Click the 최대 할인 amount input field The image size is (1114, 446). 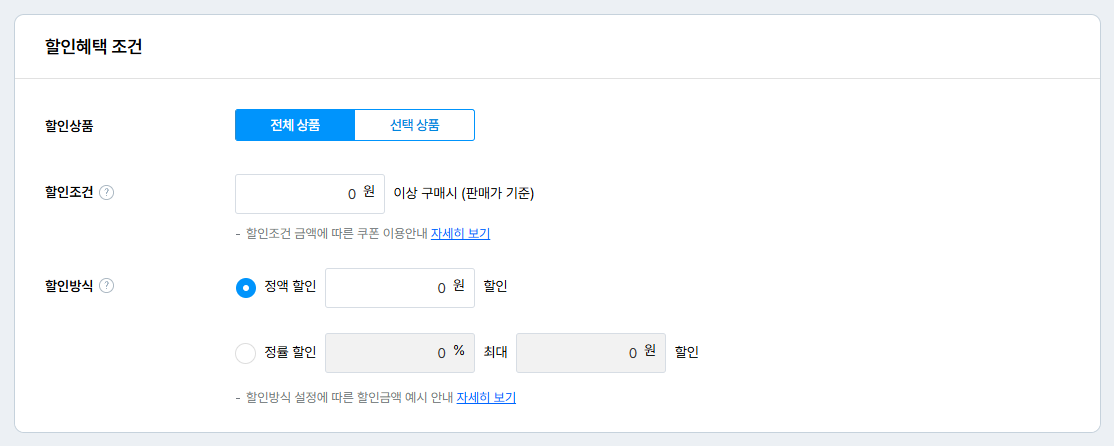(580, 353)
